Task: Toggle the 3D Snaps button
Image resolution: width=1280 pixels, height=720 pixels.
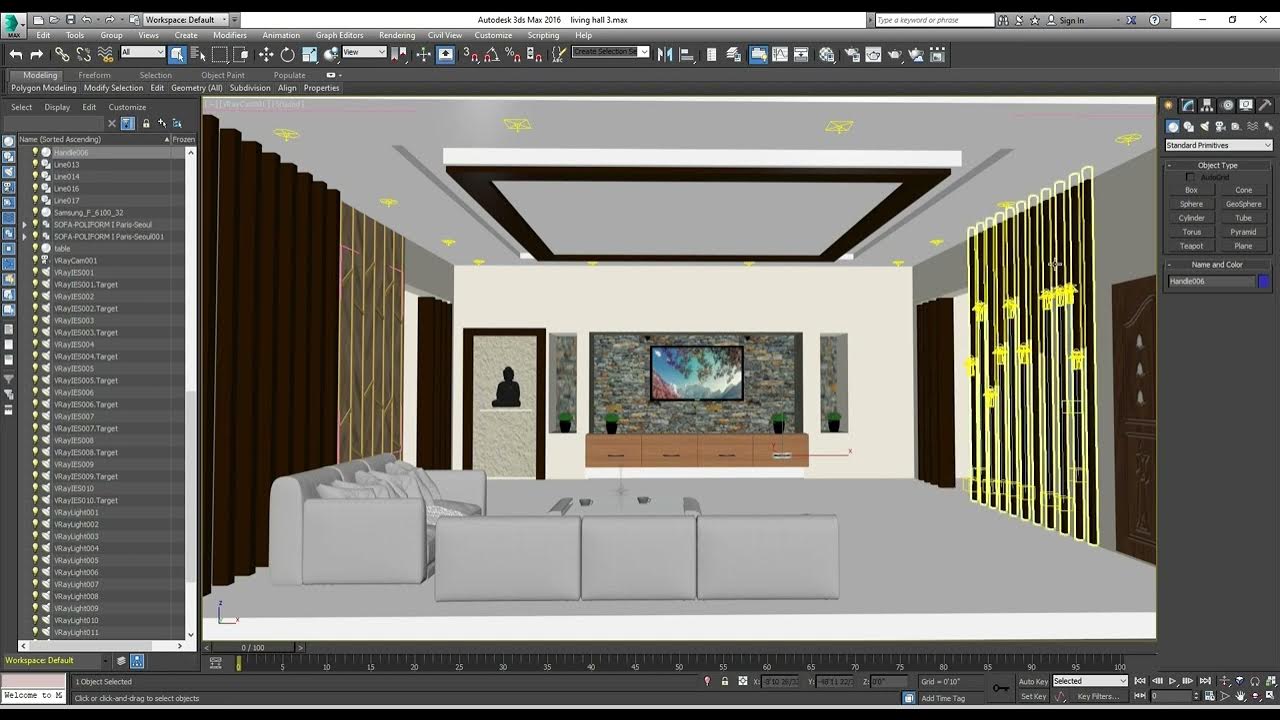Action: [471, 55]
